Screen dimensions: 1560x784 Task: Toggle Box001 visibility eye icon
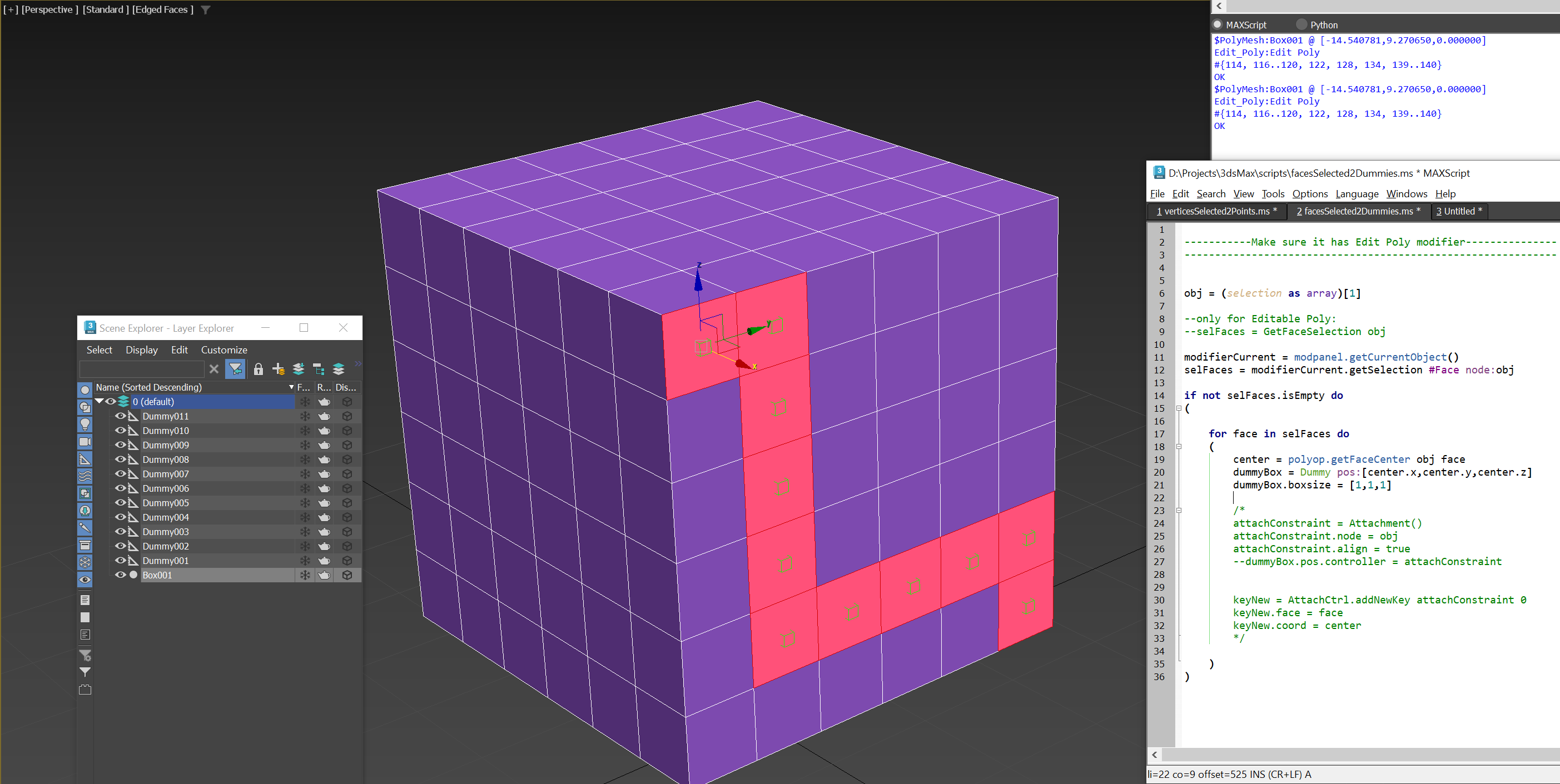click(120, 575)
